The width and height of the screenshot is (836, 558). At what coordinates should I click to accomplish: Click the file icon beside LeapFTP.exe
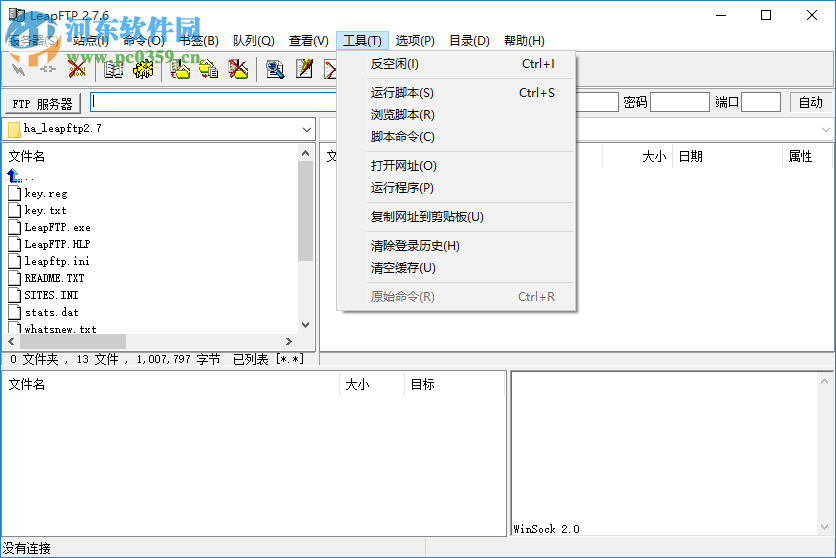15,227
